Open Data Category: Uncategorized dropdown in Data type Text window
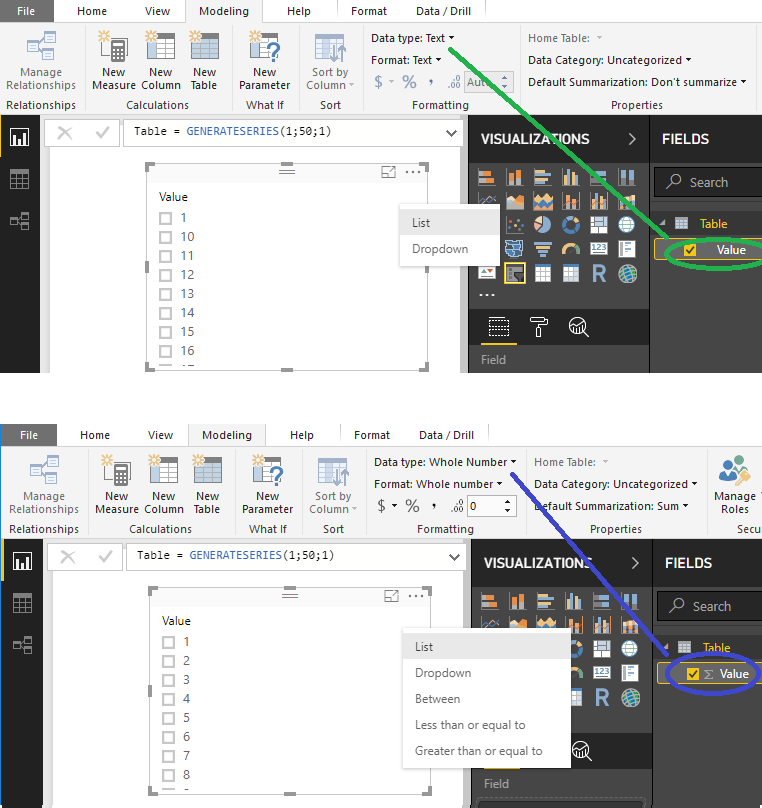 pos(609,60)
